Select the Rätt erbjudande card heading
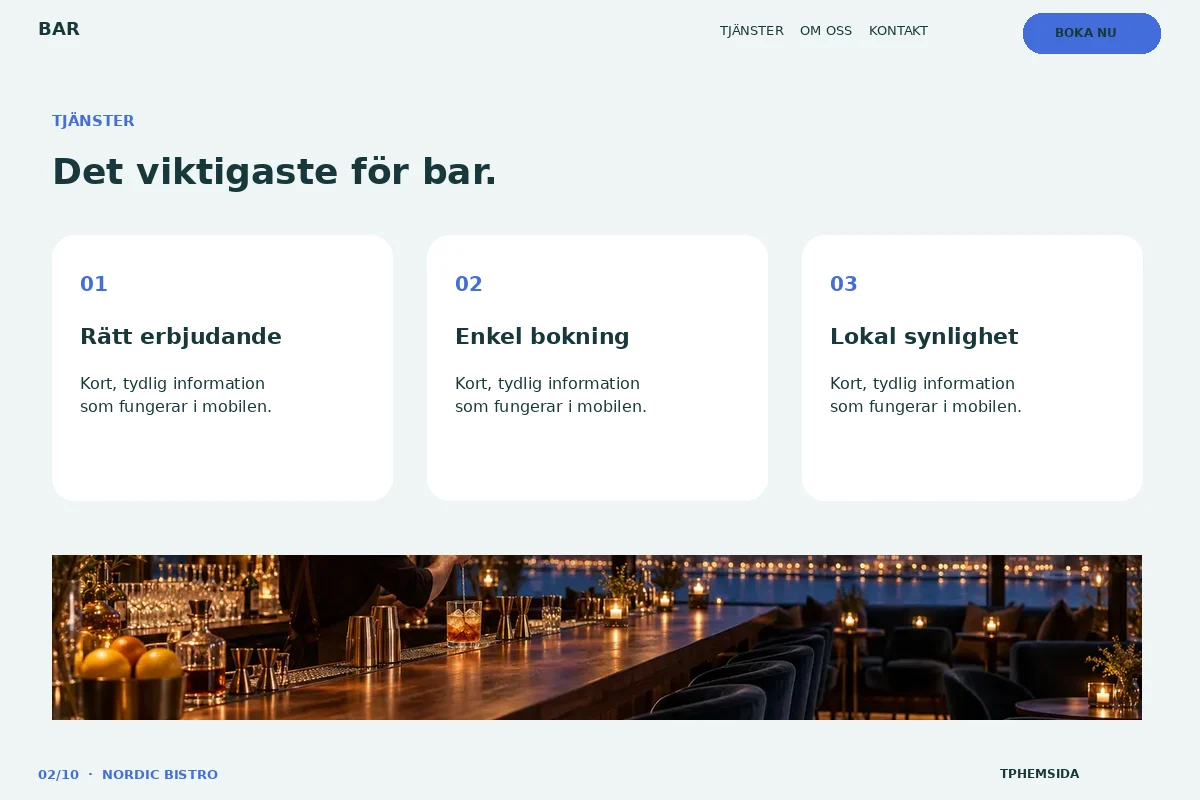Screen dimensions: 1200x800 pos(181,336)
